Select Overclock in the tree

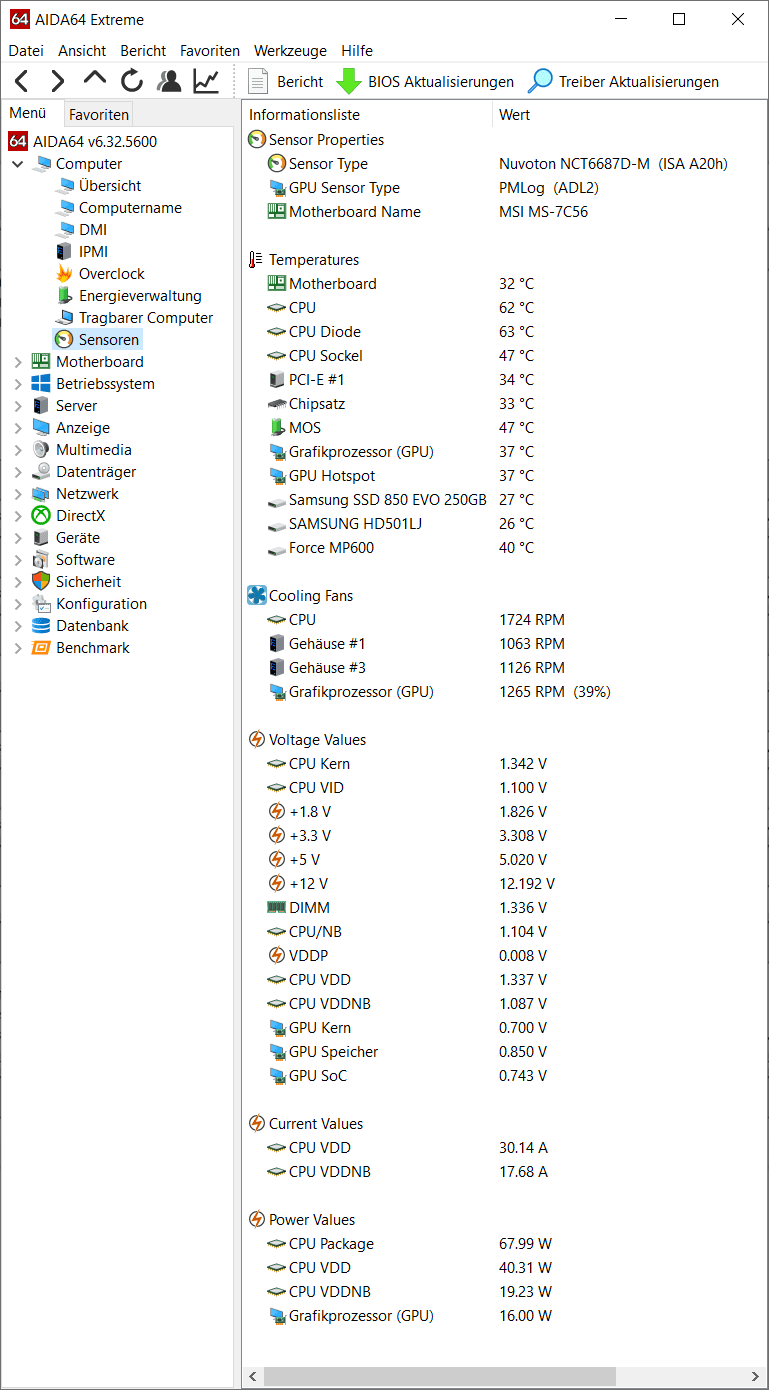click(112, 274)
